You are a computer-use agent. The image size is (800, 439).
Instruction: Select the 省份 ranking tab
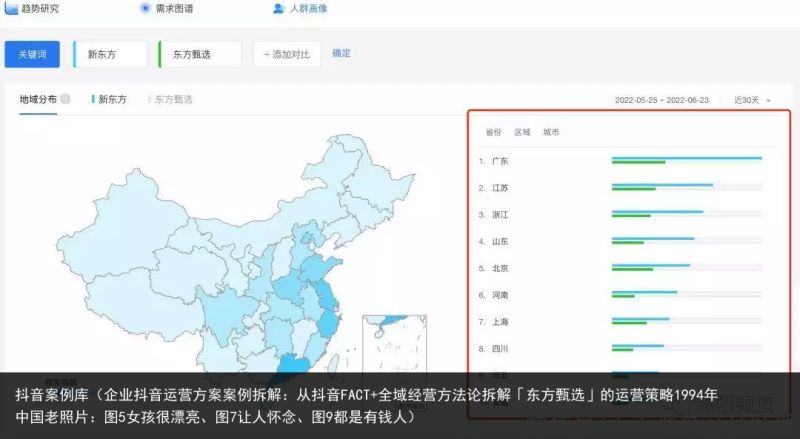pos(493,132)
